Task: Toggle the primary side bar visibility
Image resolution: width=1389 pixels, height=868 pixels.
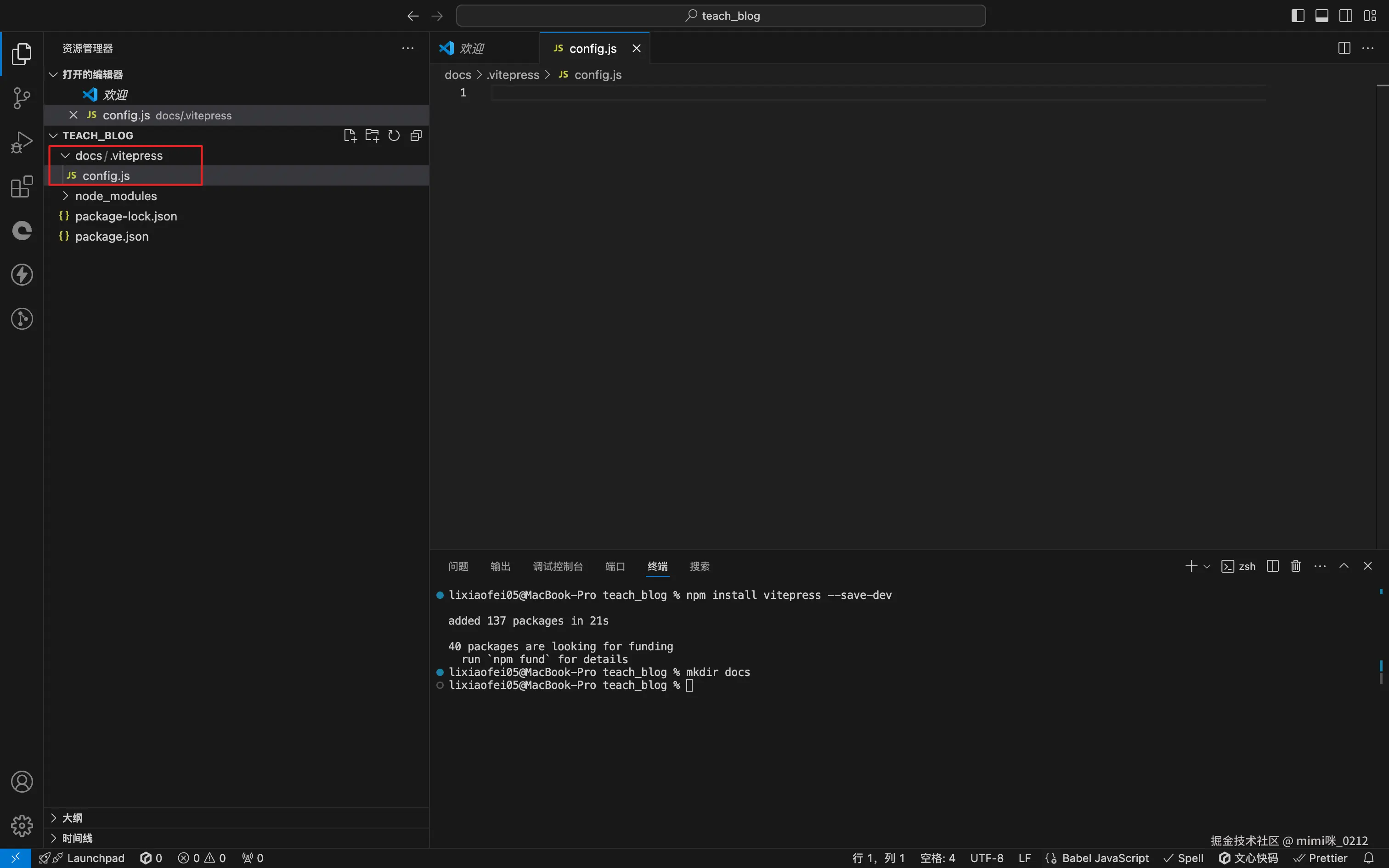Action: point(1298,16)
